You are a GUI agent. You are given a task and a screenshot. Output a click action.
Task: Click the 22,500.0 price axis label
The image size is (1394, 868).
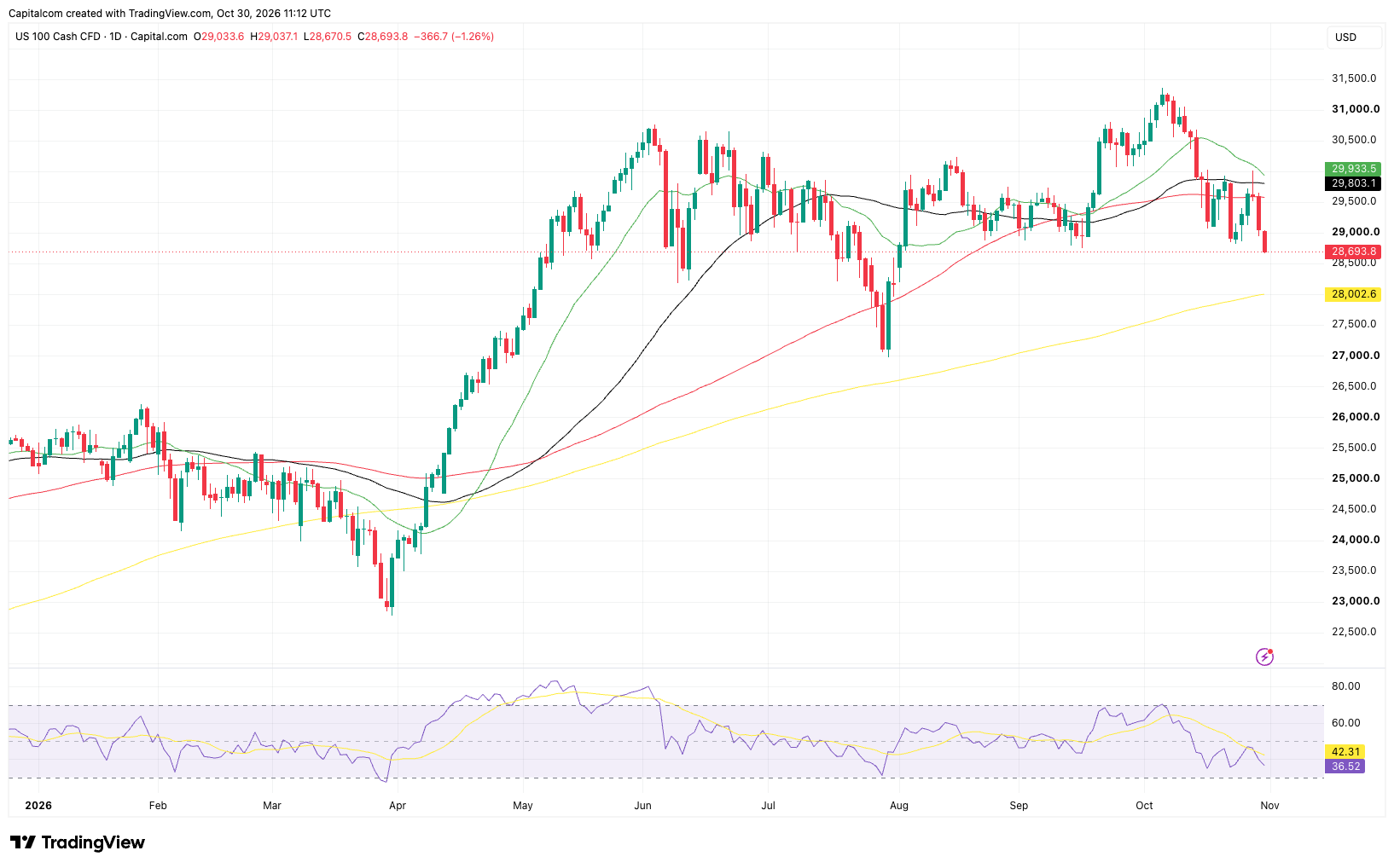(1355, 632)
